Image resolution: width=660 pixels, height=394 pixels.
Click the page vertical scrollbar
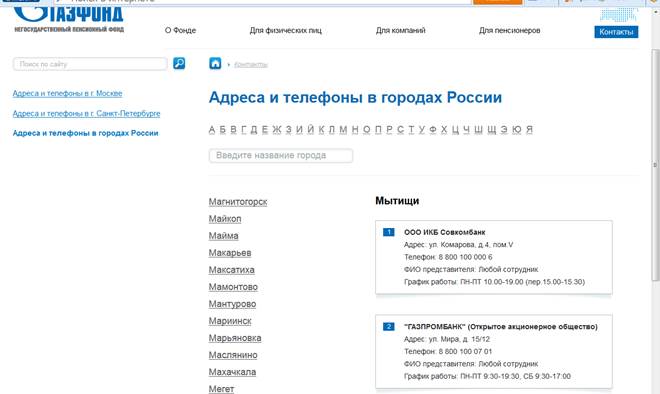coord(655,164)
